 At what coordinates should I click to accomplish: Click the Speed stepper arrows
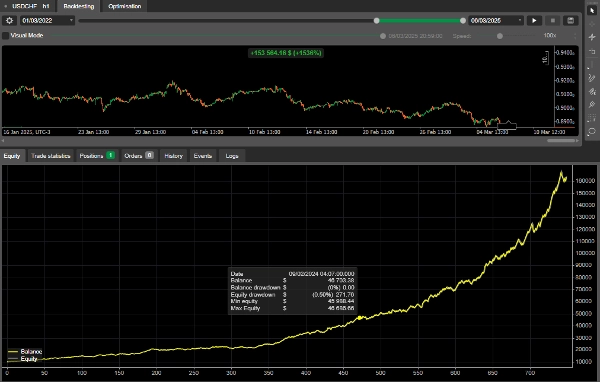pos(575,36)
